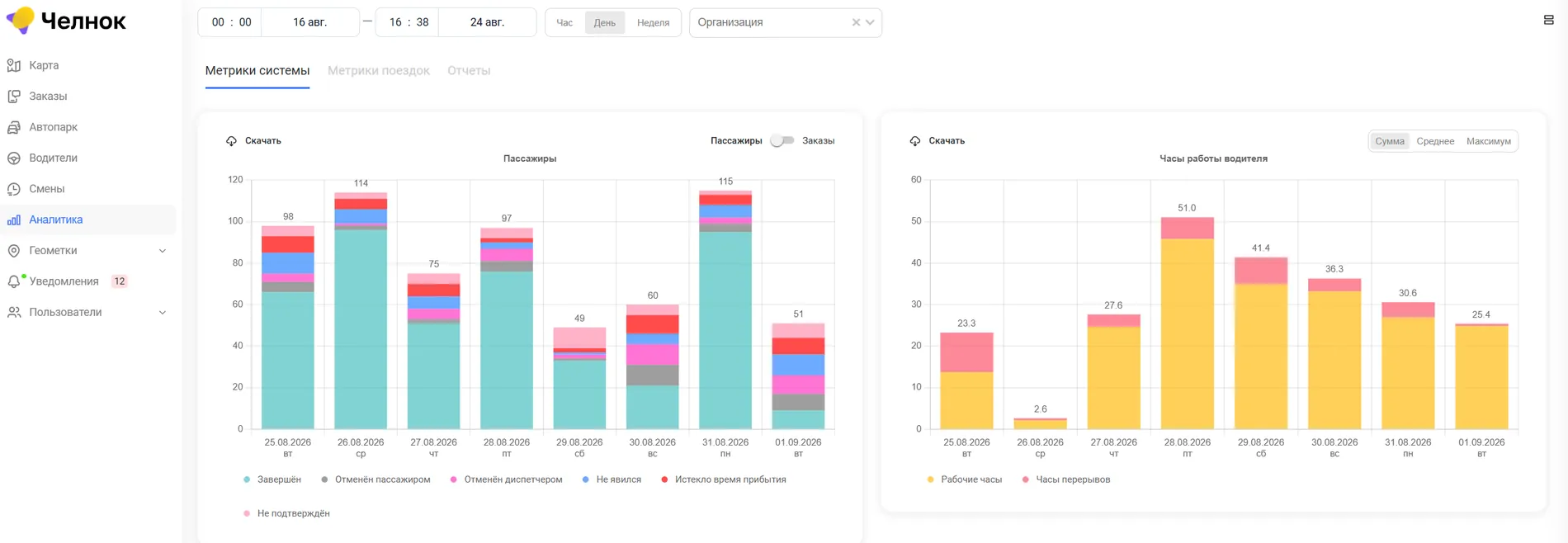Click the 31.08.2026 passengers bar
Image resolution: width=1568 pixels, height=543 pixels.
pyautogui.click(x=725, y=309)
